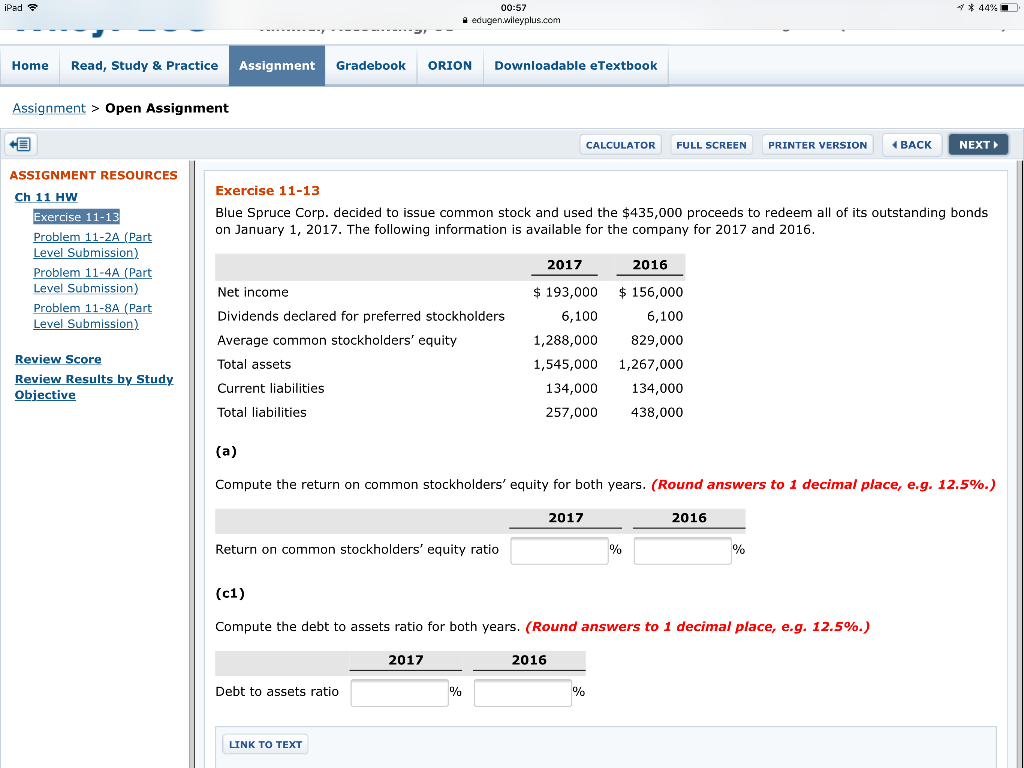Click the 2017 return on equity input box

tap(559, 550)
